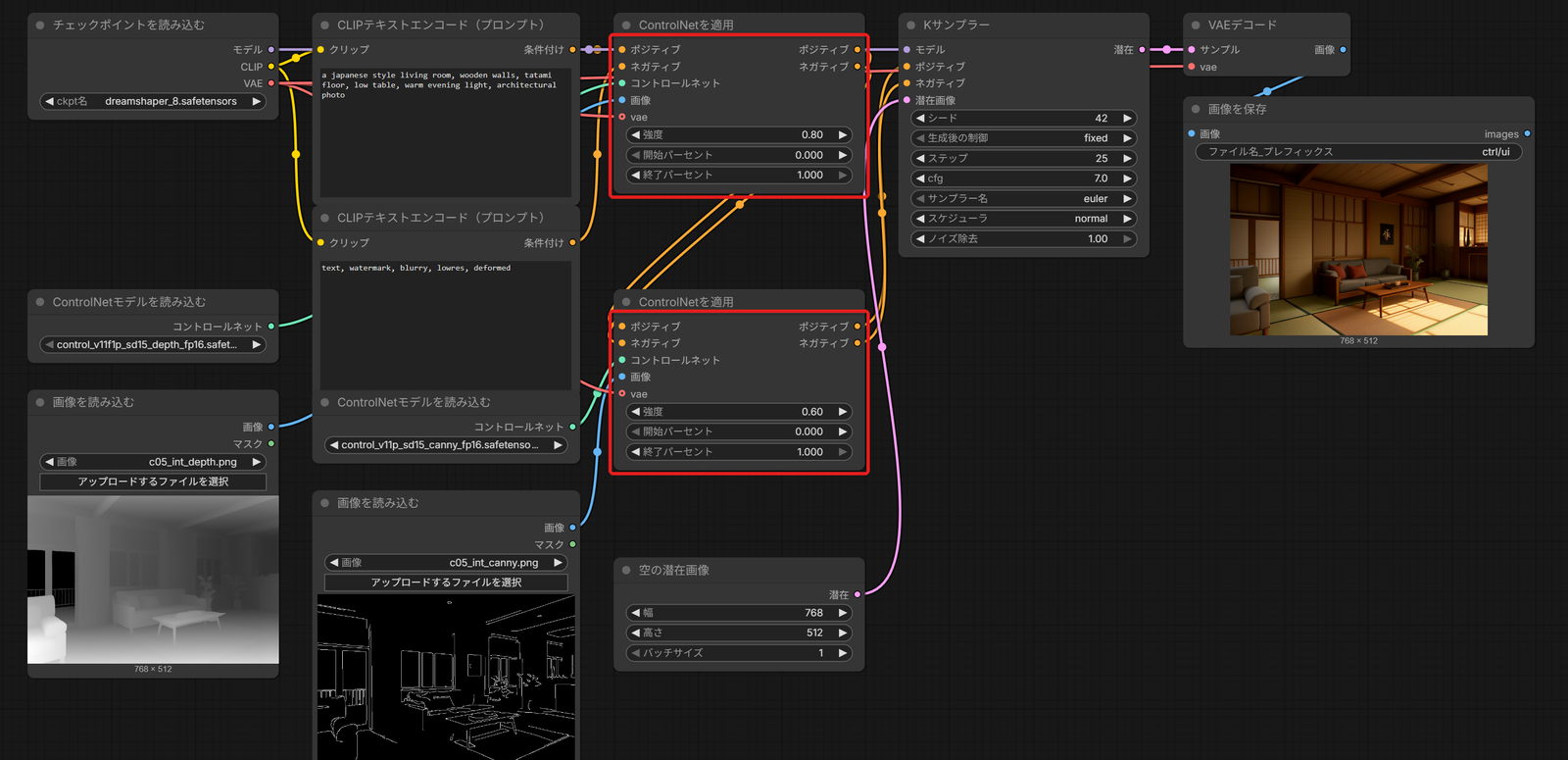This screenshot has height=760, width=1568.
Task: Click the 開始パーセント field under 強度 0.60
Action: tap(738, 431)
